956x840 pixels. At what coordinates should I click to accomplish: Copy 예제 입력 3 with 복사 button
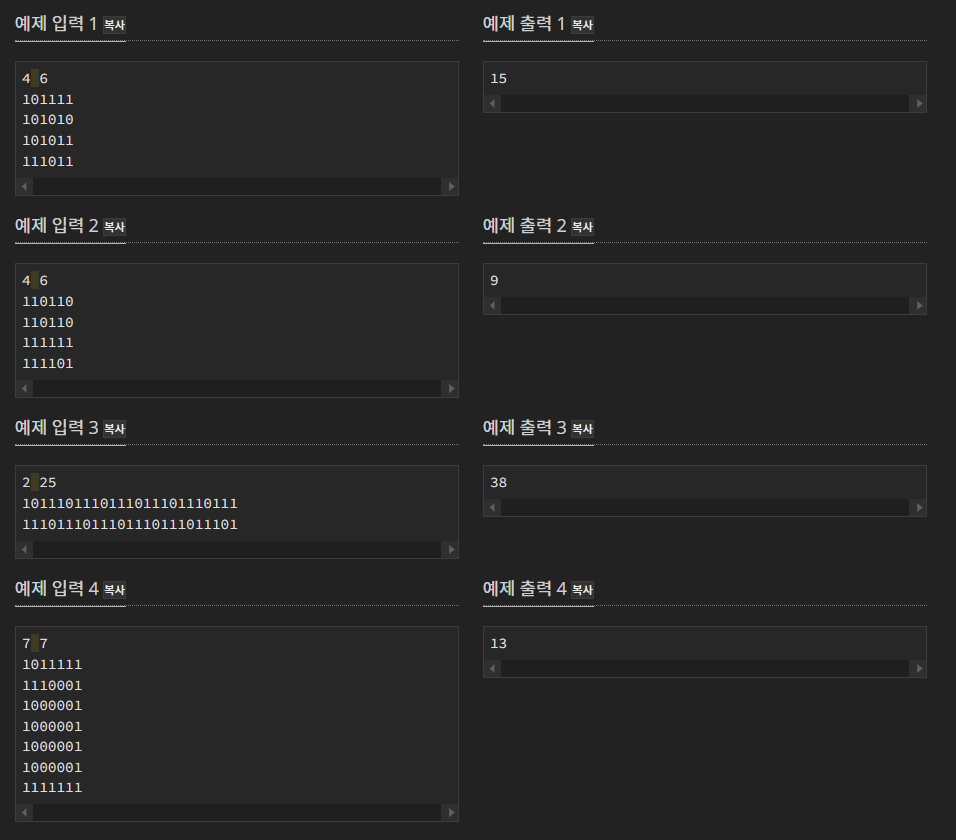(x=114, y=429)
